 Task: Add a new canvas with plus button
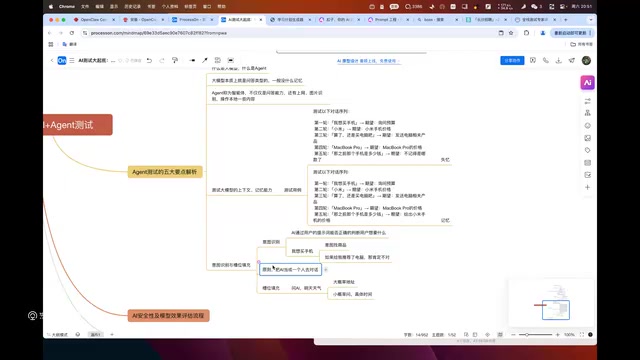pyautogui.click(x=112, y=334)
